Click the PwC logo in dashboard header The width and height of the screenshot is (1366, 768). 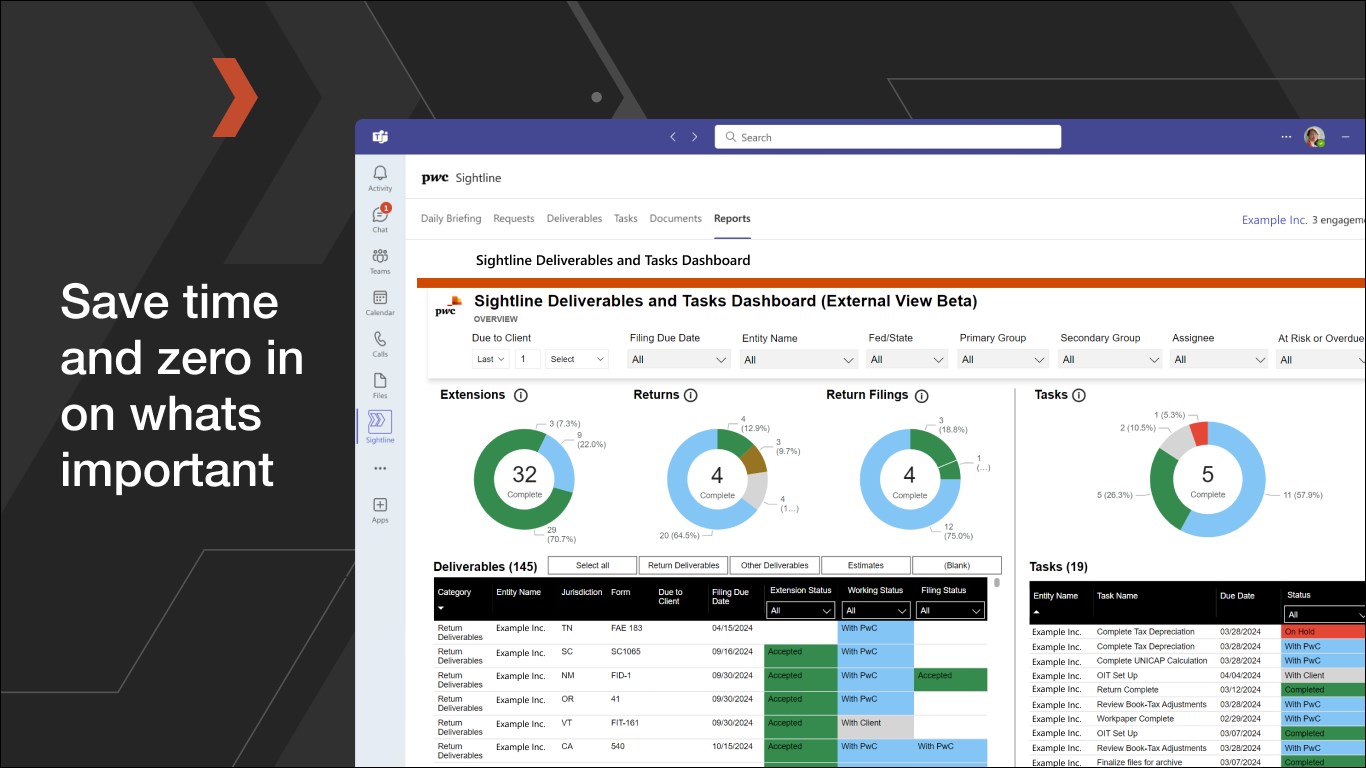pyautogui.click(x=448, y=306)
